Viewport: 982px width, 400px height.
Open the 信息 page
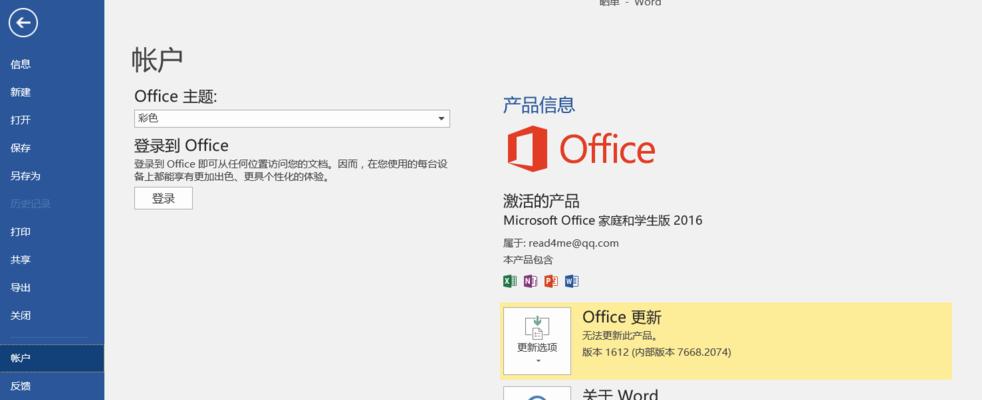[52, 64]
